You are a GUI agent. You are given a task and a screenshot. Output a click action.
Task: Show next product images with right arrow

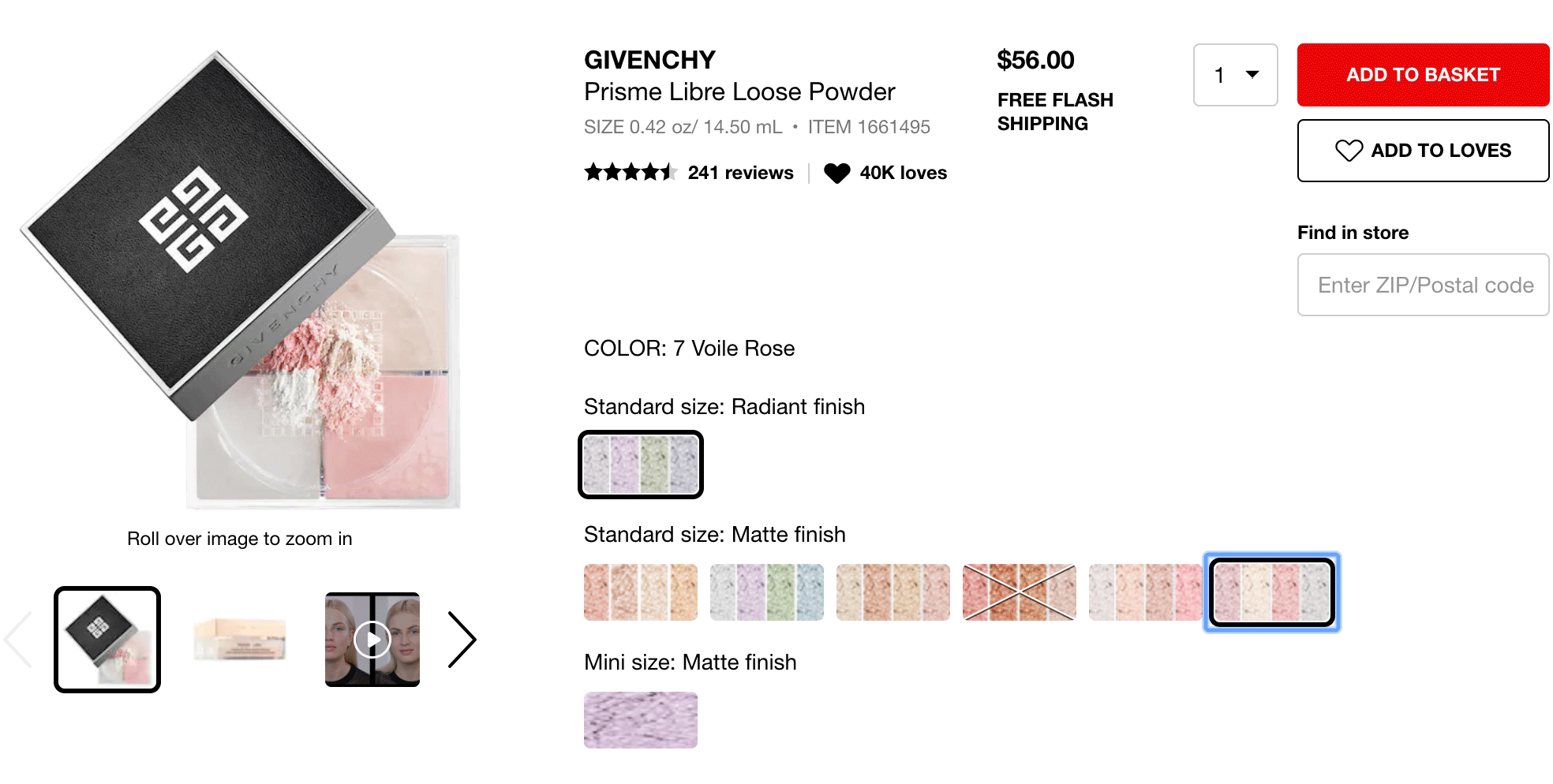462,640
